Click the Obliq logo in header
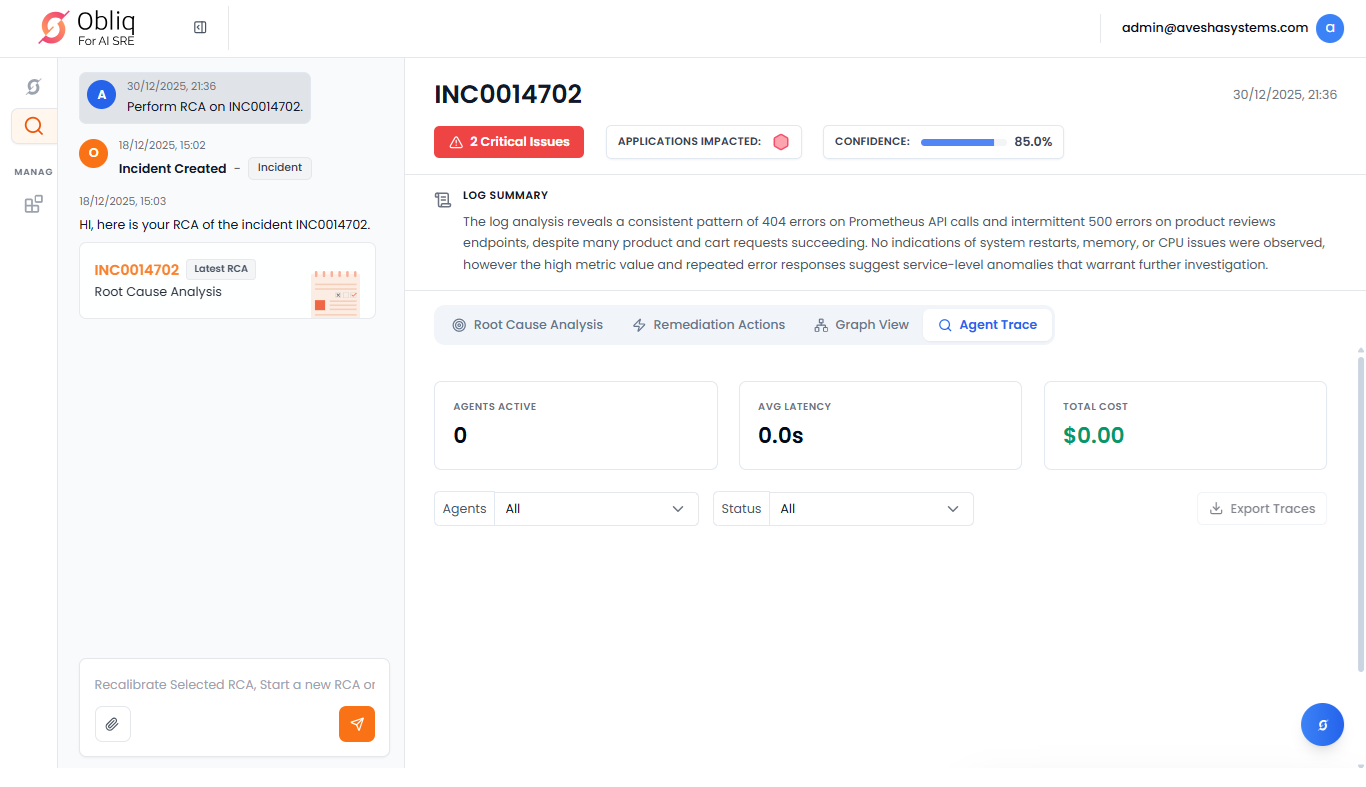1366x787 pixels. click(x=86, y=28)
